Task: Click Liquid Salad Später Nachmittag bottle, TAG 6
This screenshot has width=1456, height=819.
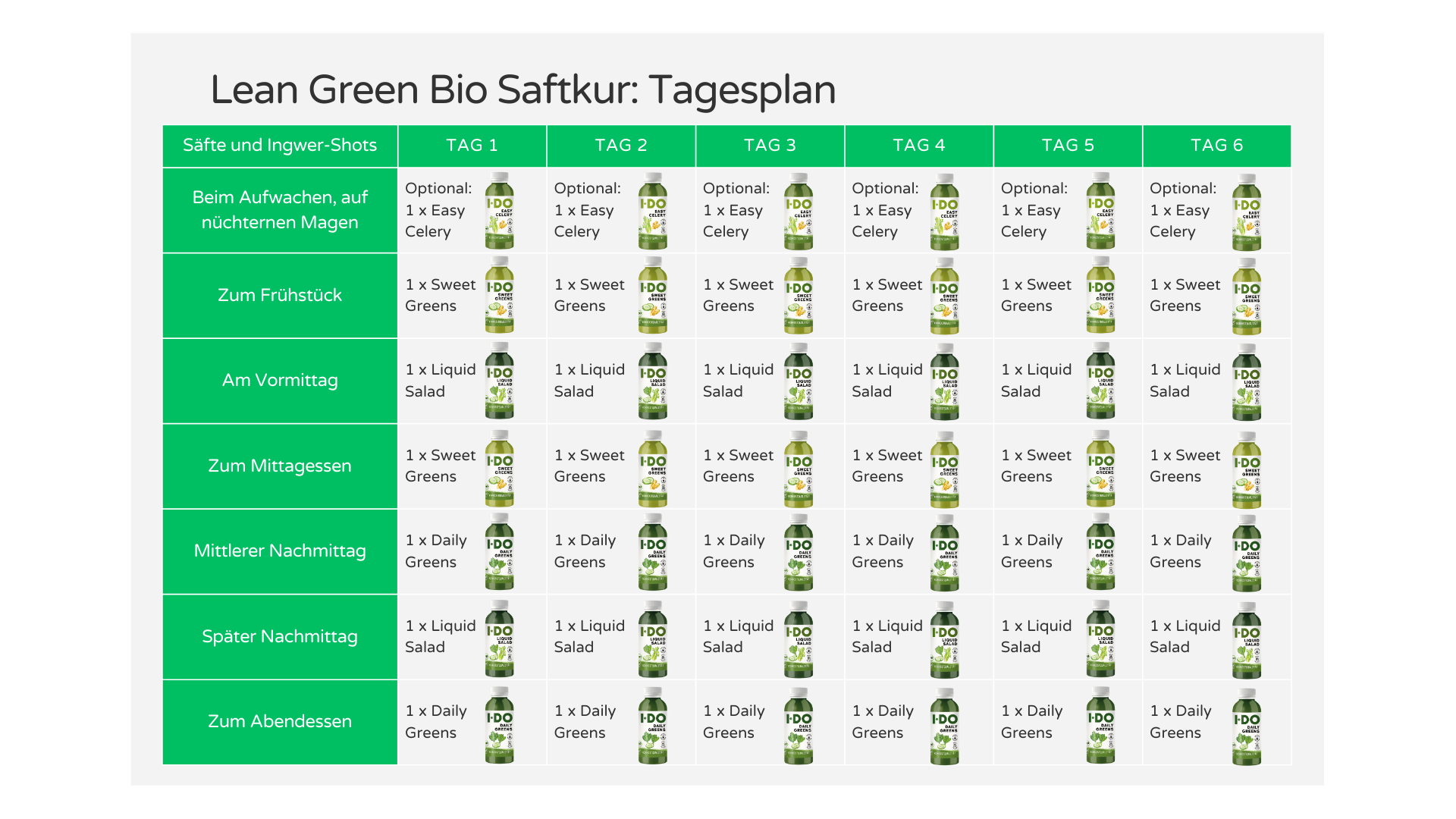Action: 1246,639
